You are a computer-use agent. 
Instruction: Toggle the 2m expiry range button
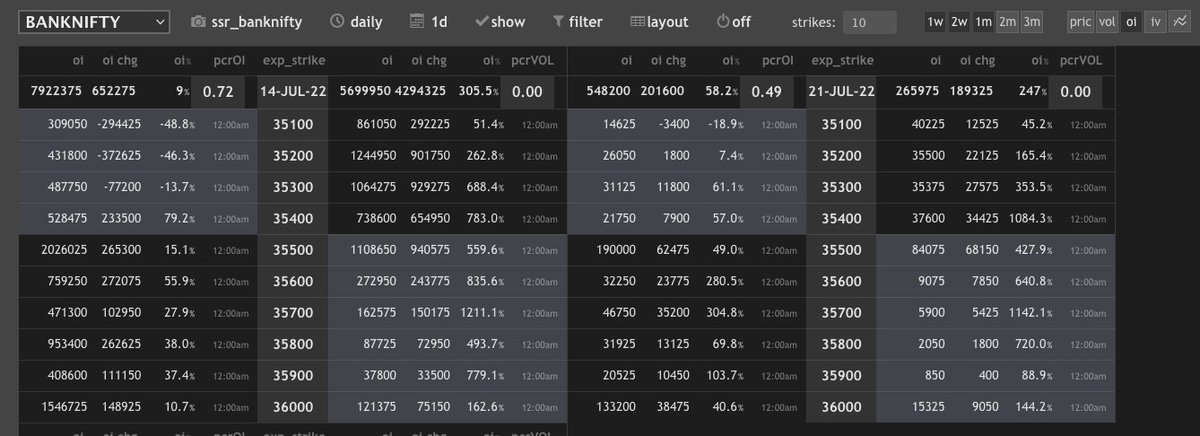(1006, 22)
